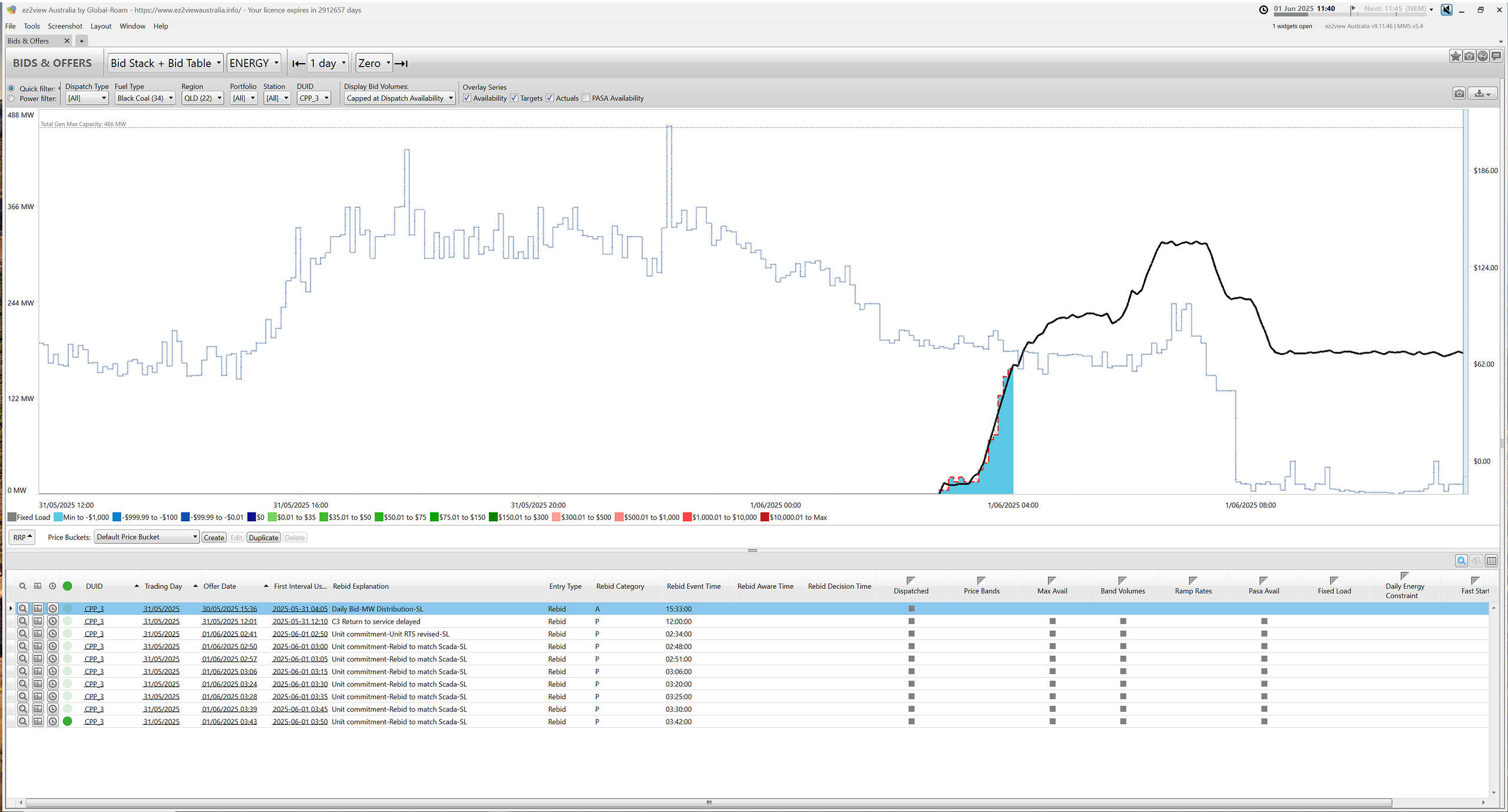This screenshot has height=812, width=1508.
Task: Click the $1,000.01 to $10,000 legend swatch
Action: (x=687, y=518)
